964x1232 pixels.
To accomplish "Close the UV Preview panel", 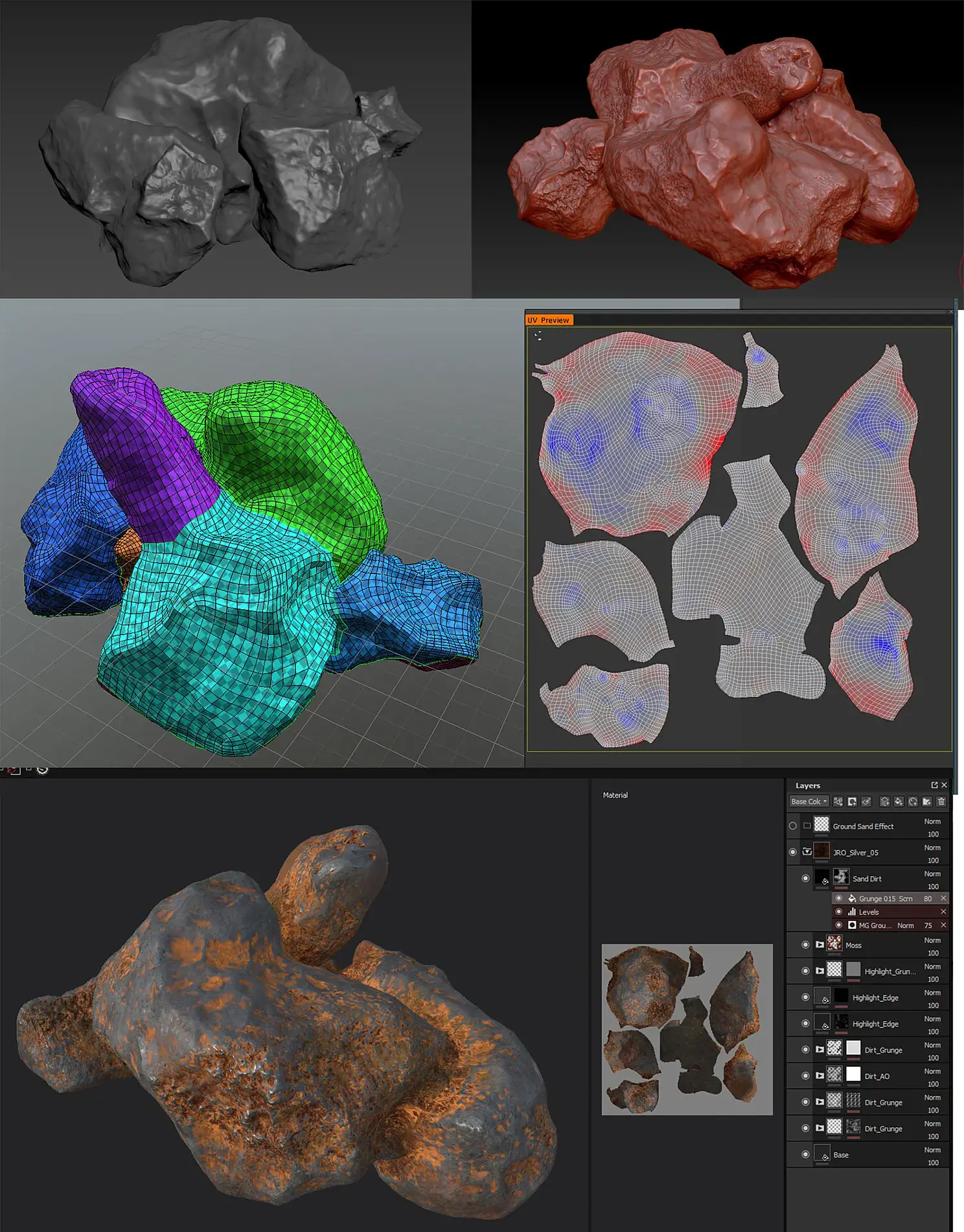I will point(951,312).
